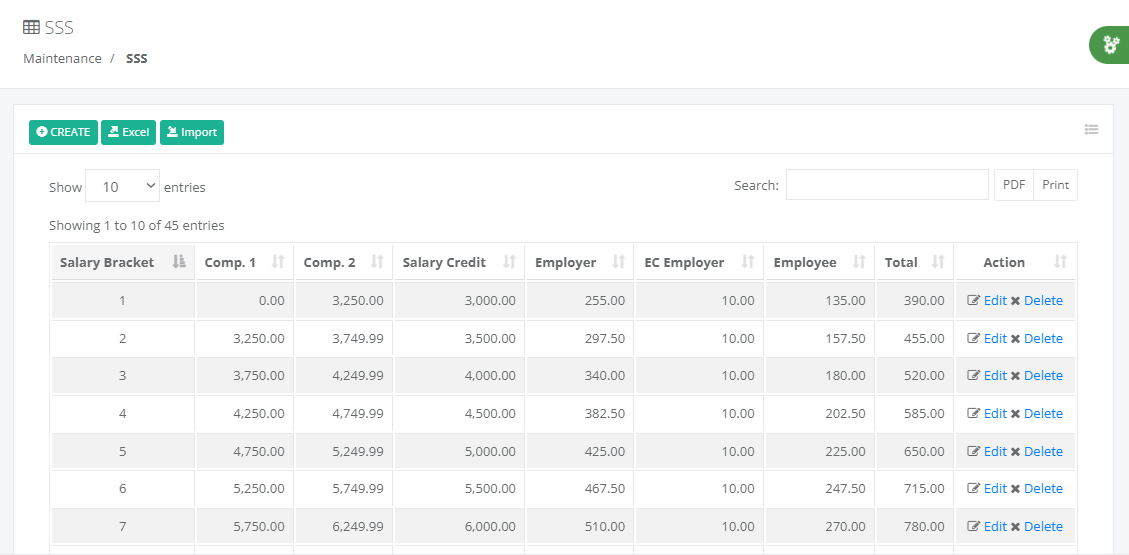Select Total cell 650.00

pyautogui.click(x=914, y=451)
